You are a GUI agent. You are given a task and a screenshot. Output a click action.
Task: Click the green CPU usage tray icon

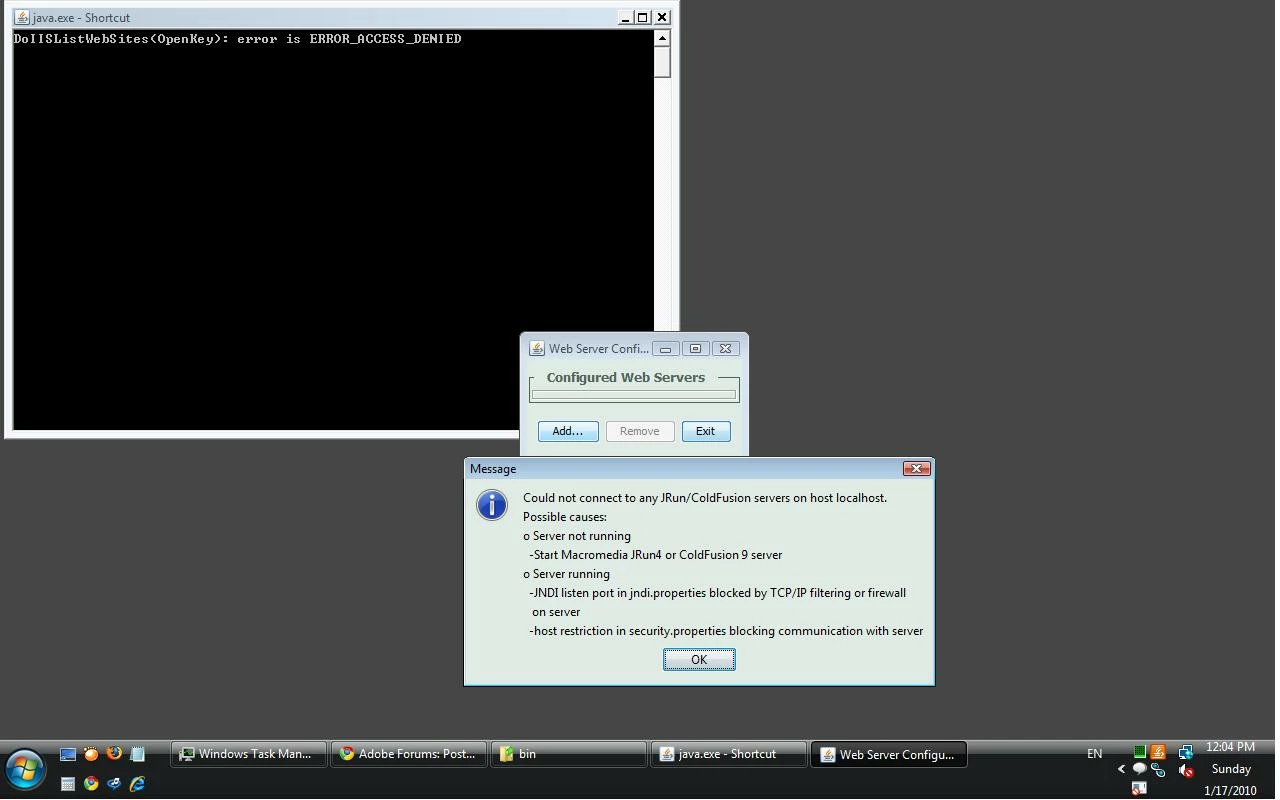(1140, 751)
